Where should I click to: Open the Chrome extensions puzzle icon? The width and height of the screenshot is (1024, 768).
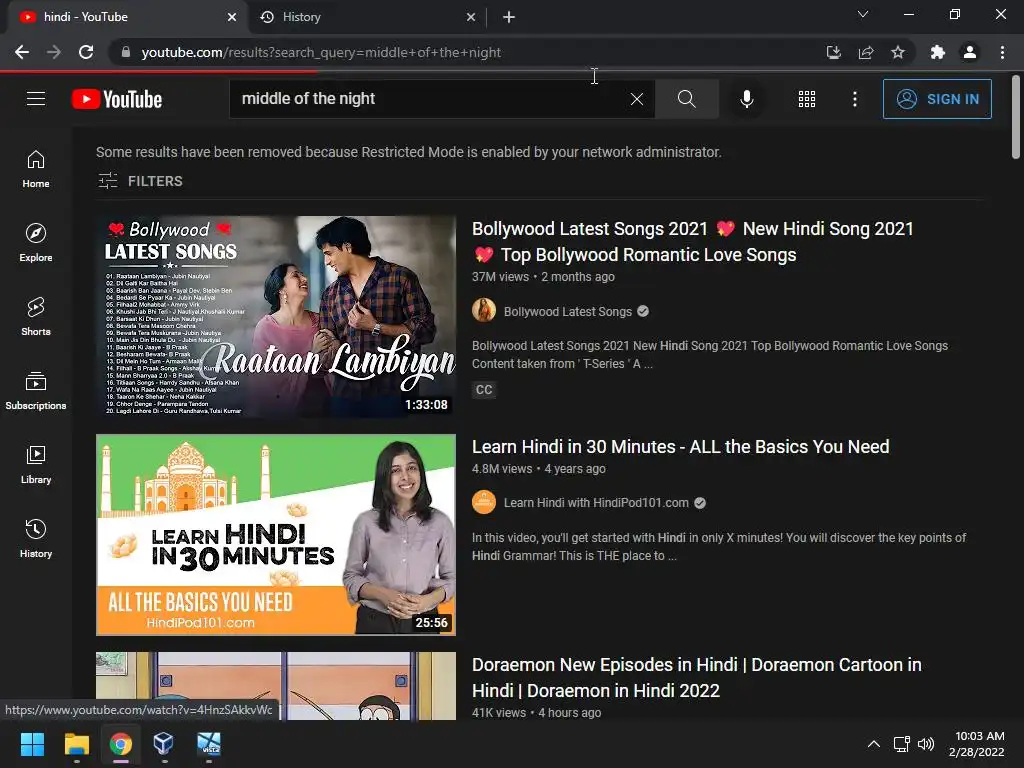[937, 52]
